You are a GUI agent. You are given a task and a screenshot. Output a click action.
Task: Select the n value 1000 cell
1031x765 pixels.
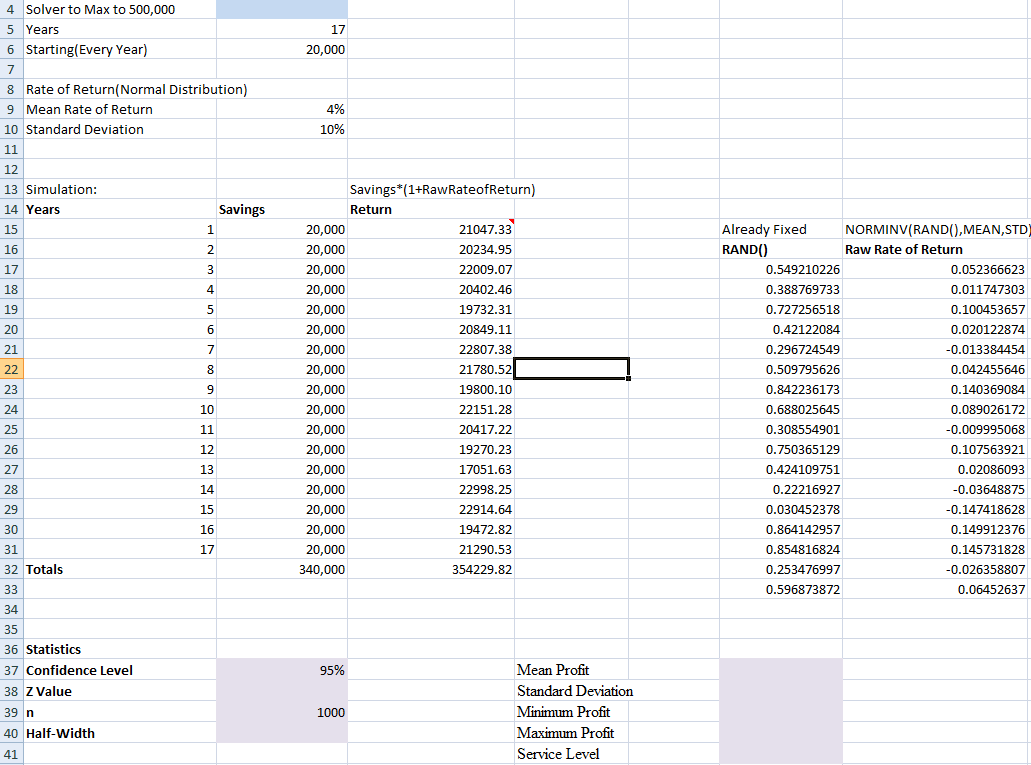[282, 712]
